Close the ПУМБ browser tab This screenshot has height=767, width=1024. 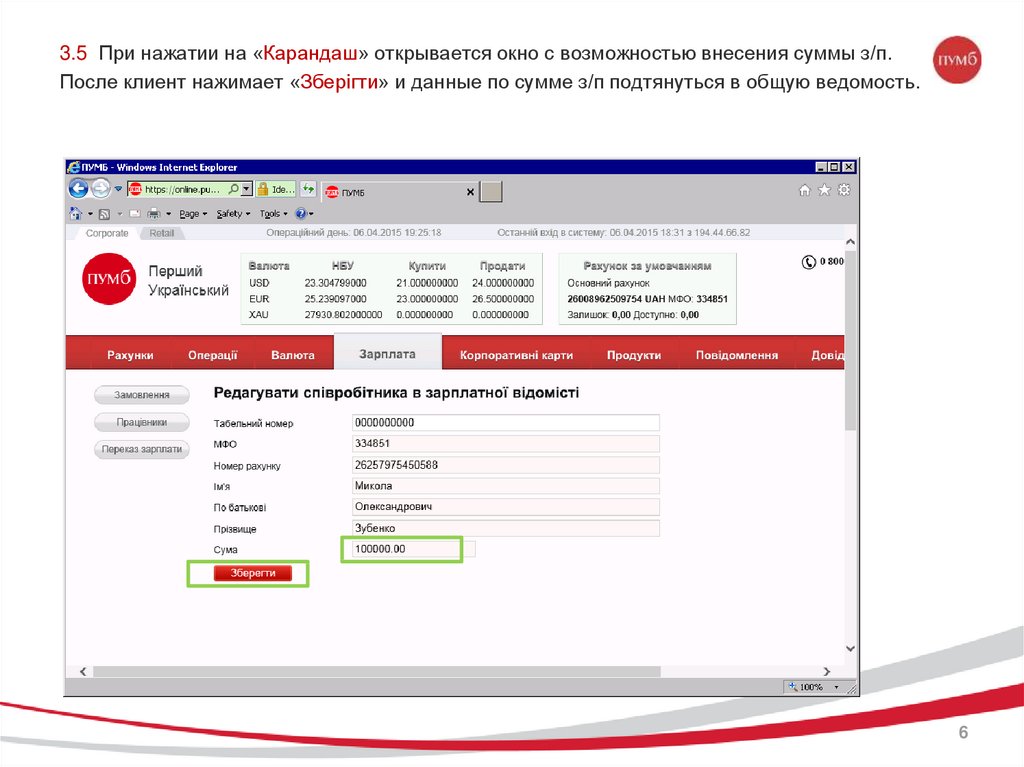(x=471, y=191)
